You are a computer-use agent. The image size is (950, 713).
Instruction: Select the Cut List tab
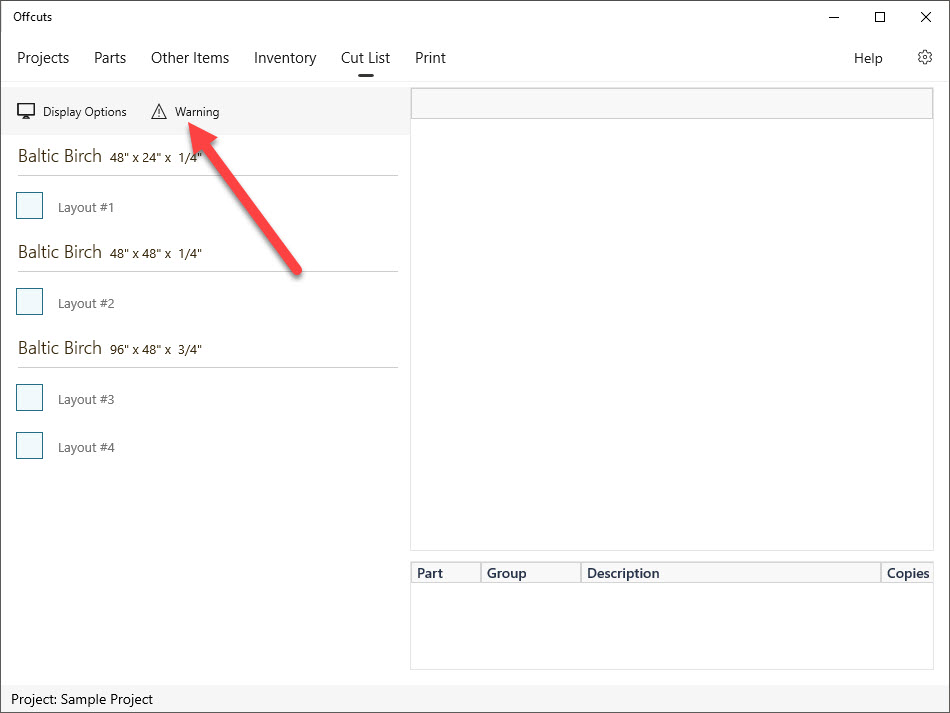pos(365,58)
